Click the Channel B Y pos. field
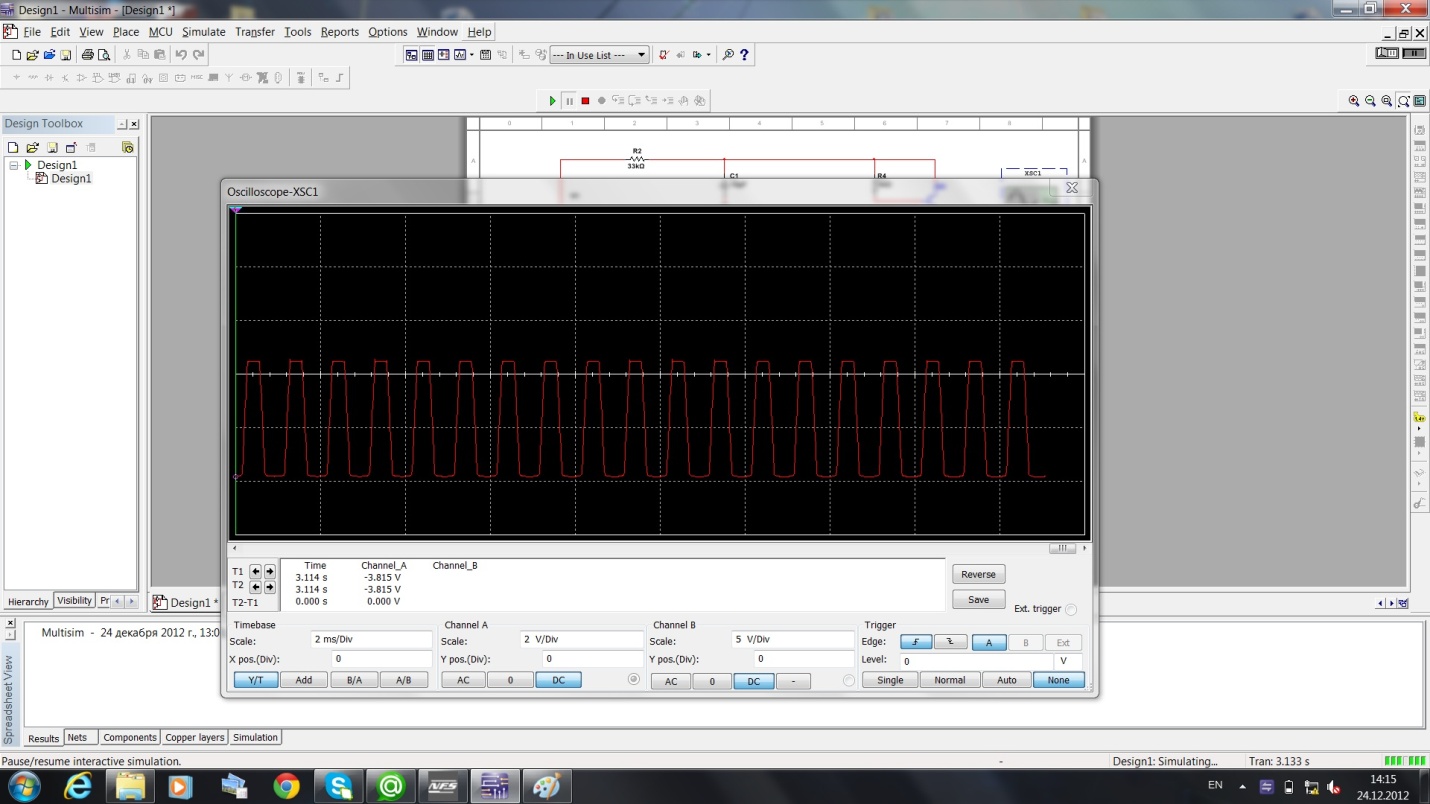This screenshot has height=804, width=1430. click(x=804, y=660)
